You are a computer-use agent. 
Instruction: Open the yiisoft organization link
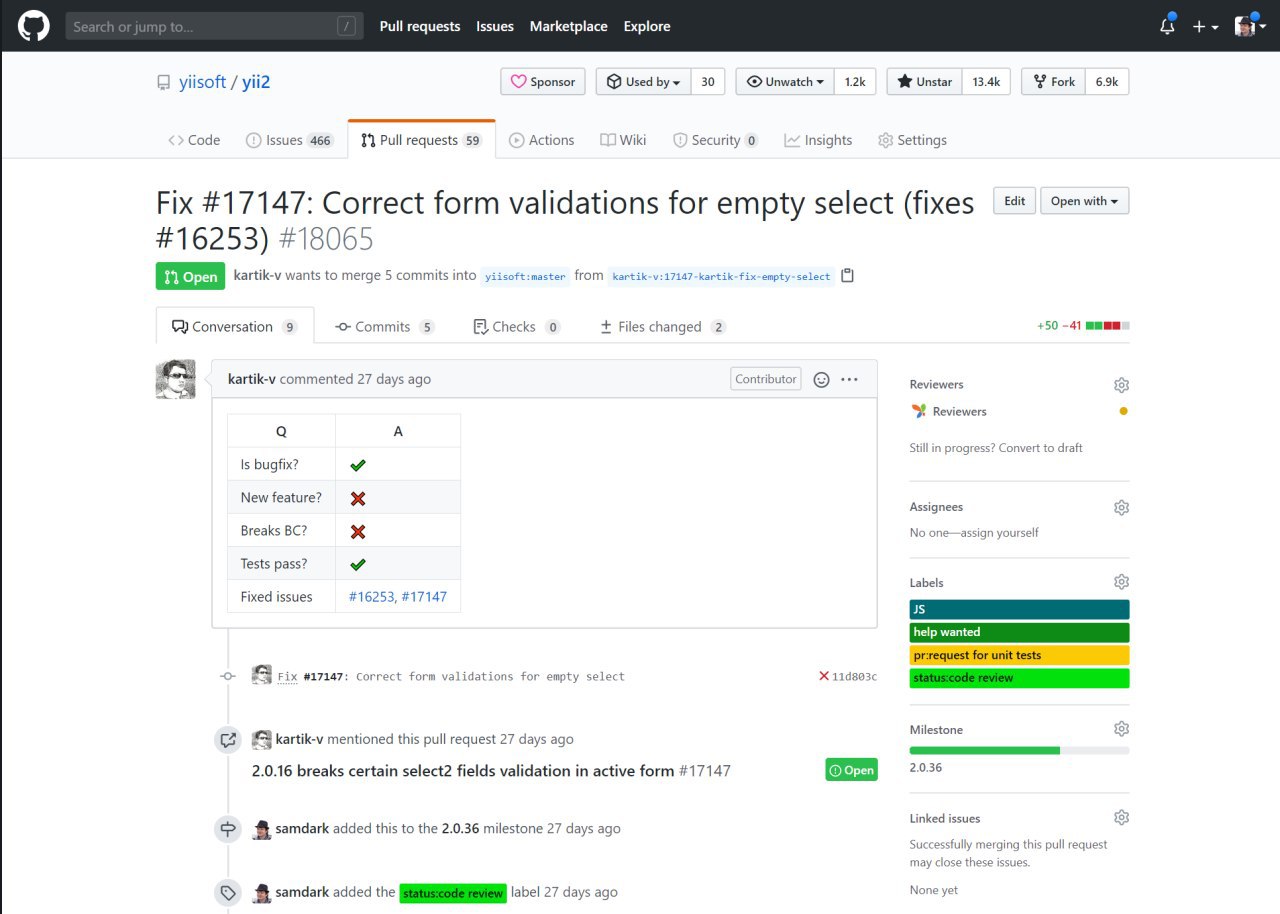coord(202,82)
